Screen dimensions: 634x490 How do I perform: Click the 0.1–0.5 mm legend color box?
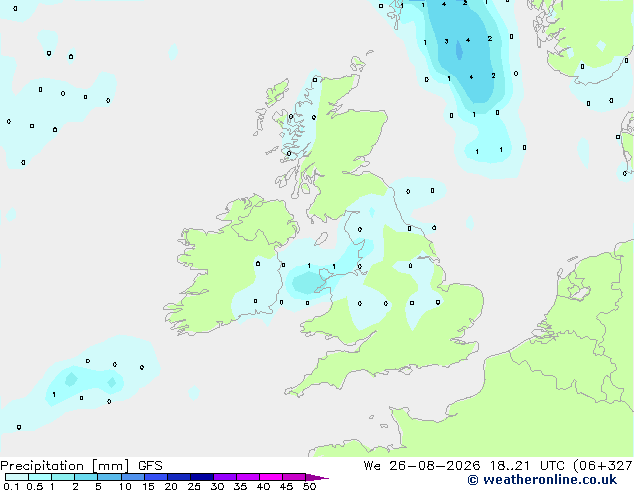17,477
